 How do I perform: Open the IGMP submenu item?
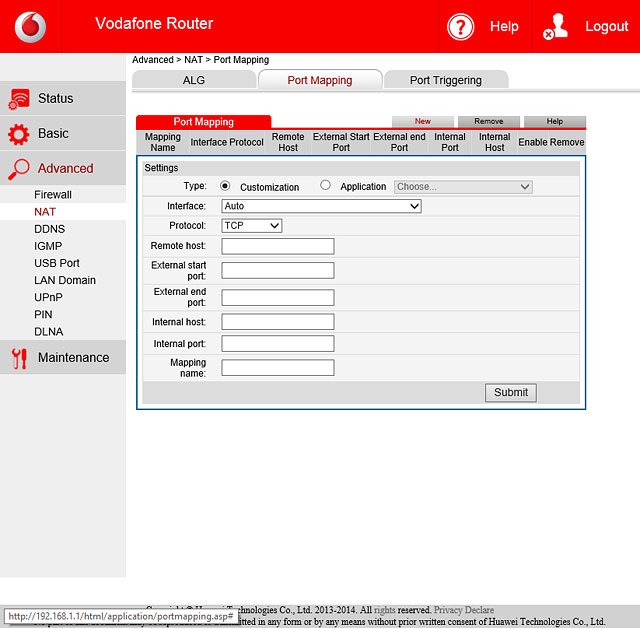pyautogui.click(x=48, y=246)
